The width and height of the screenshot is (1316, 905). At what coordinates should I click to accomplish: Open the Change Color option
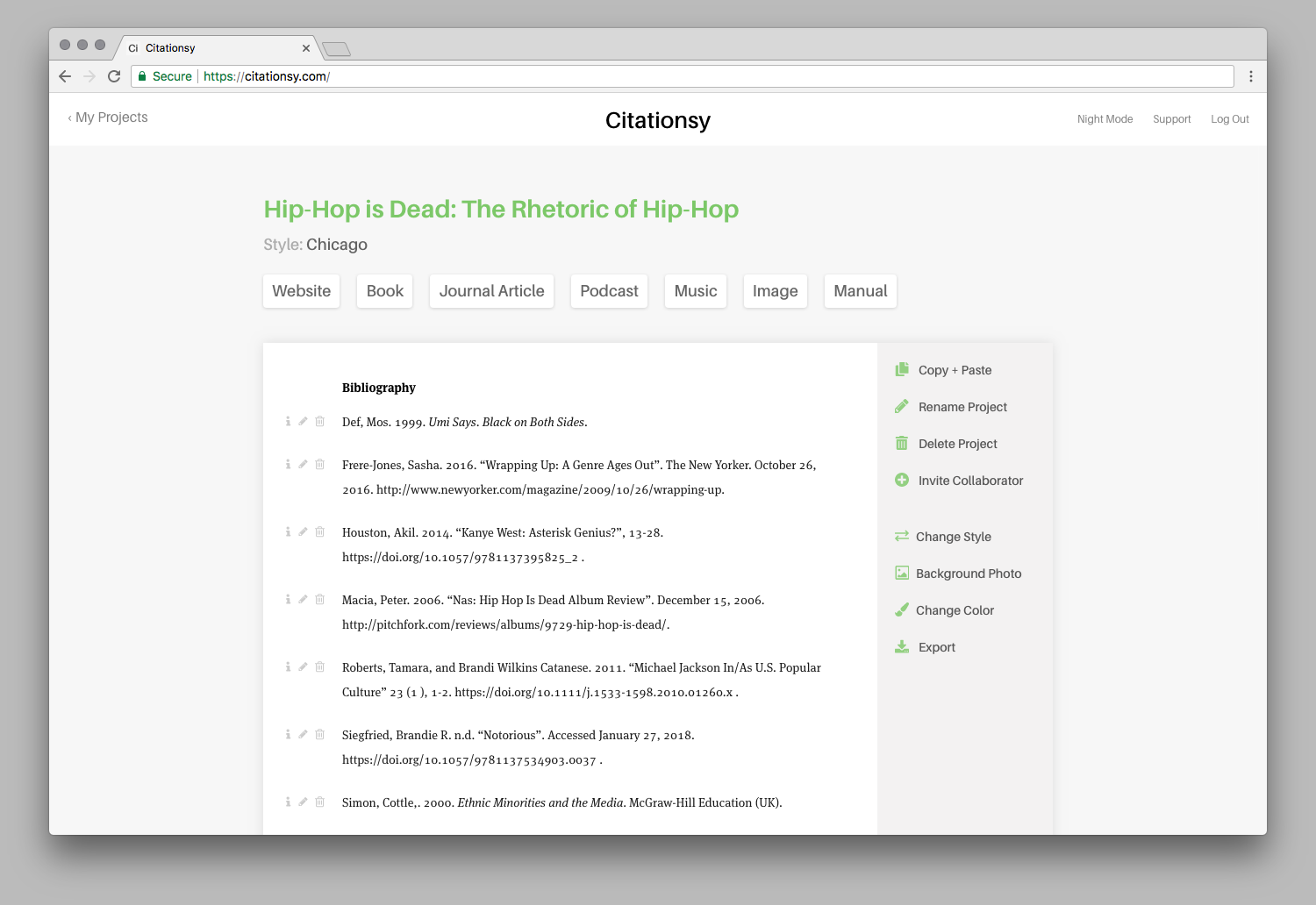pyautogui.click(x=955, y=610)
